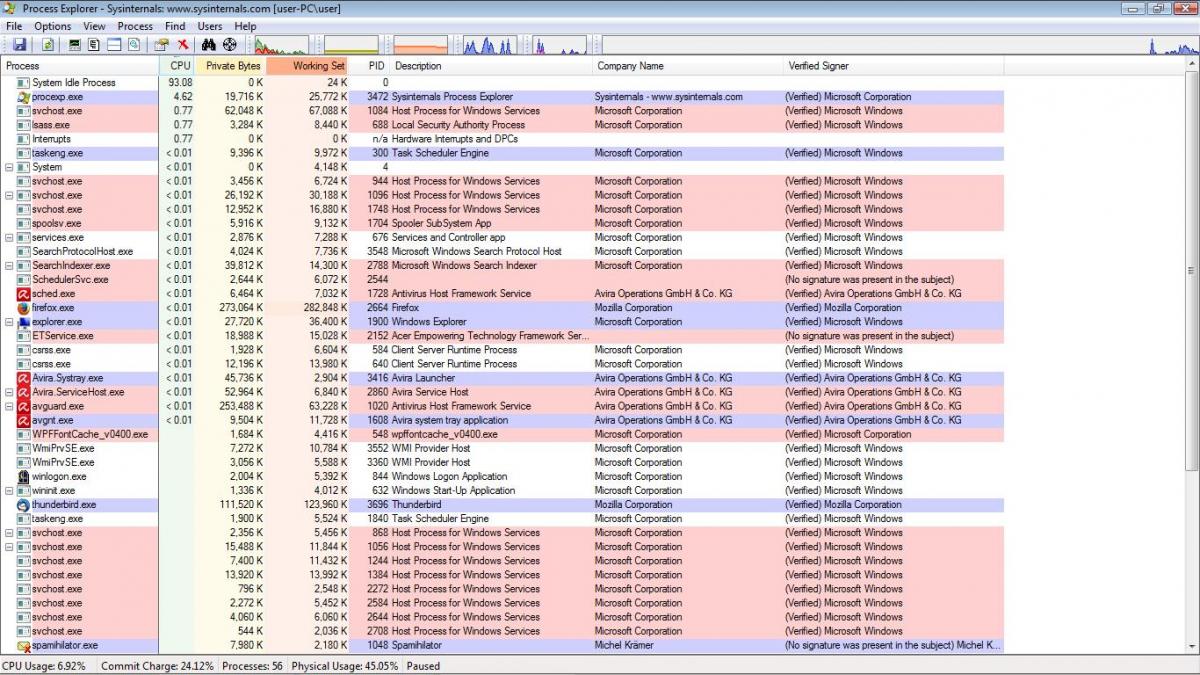Click the scrollbar down arrow
The height and width of the screenshot is (675, 1200).
1192,646
